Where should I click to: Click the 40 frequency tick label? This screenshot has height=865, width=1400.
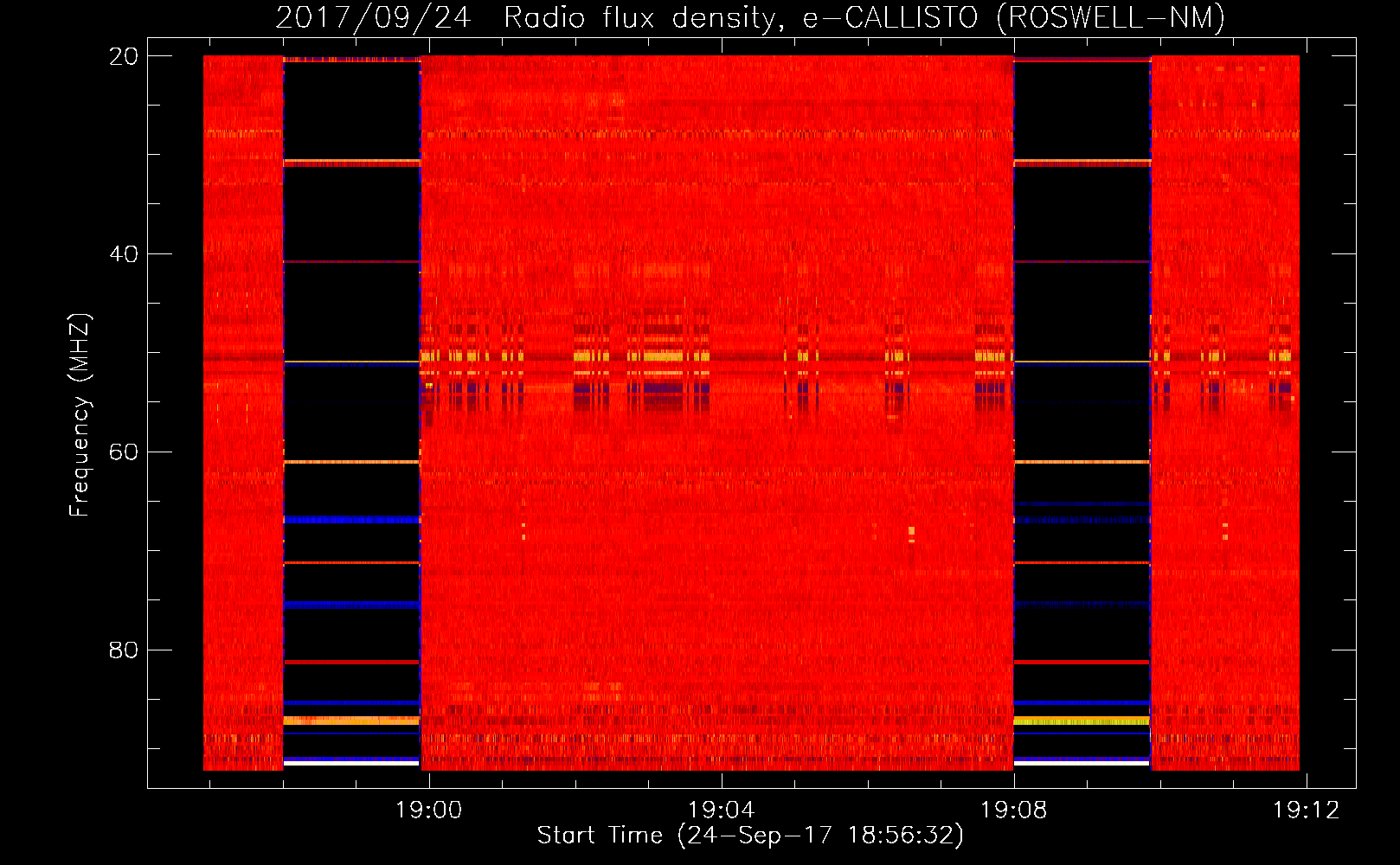pos(123,254)
